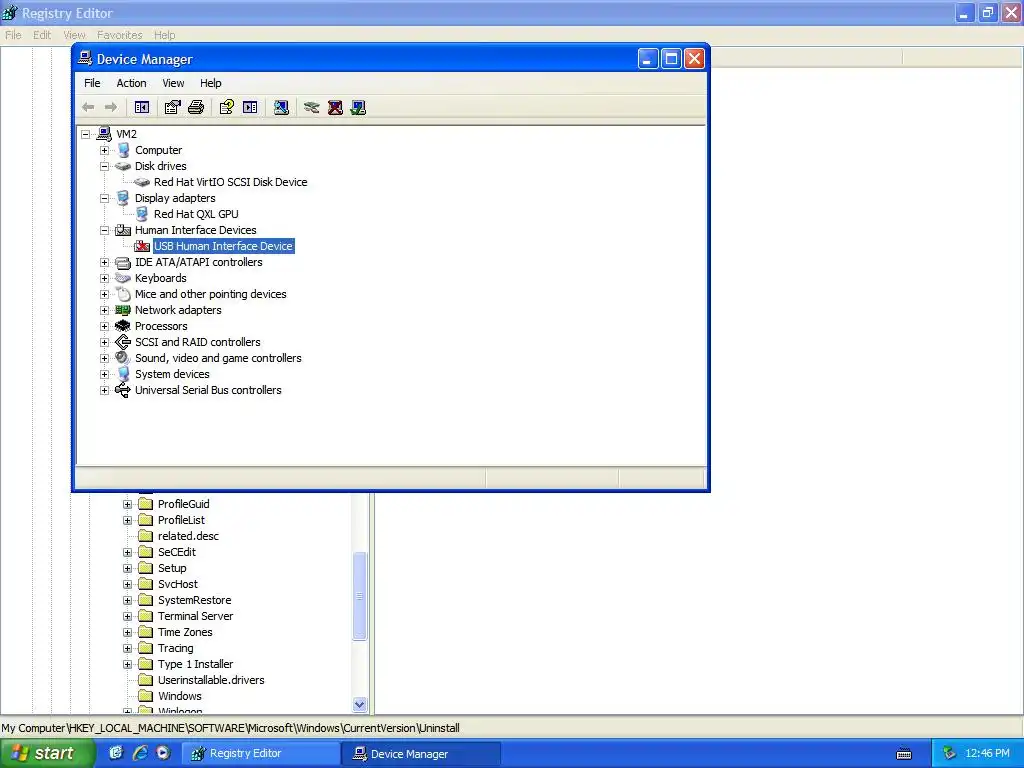Image resolution: width=1024 pixels, height=768 pixels.
Task: Open Device Manager Action menu
Action: [131, 83]
